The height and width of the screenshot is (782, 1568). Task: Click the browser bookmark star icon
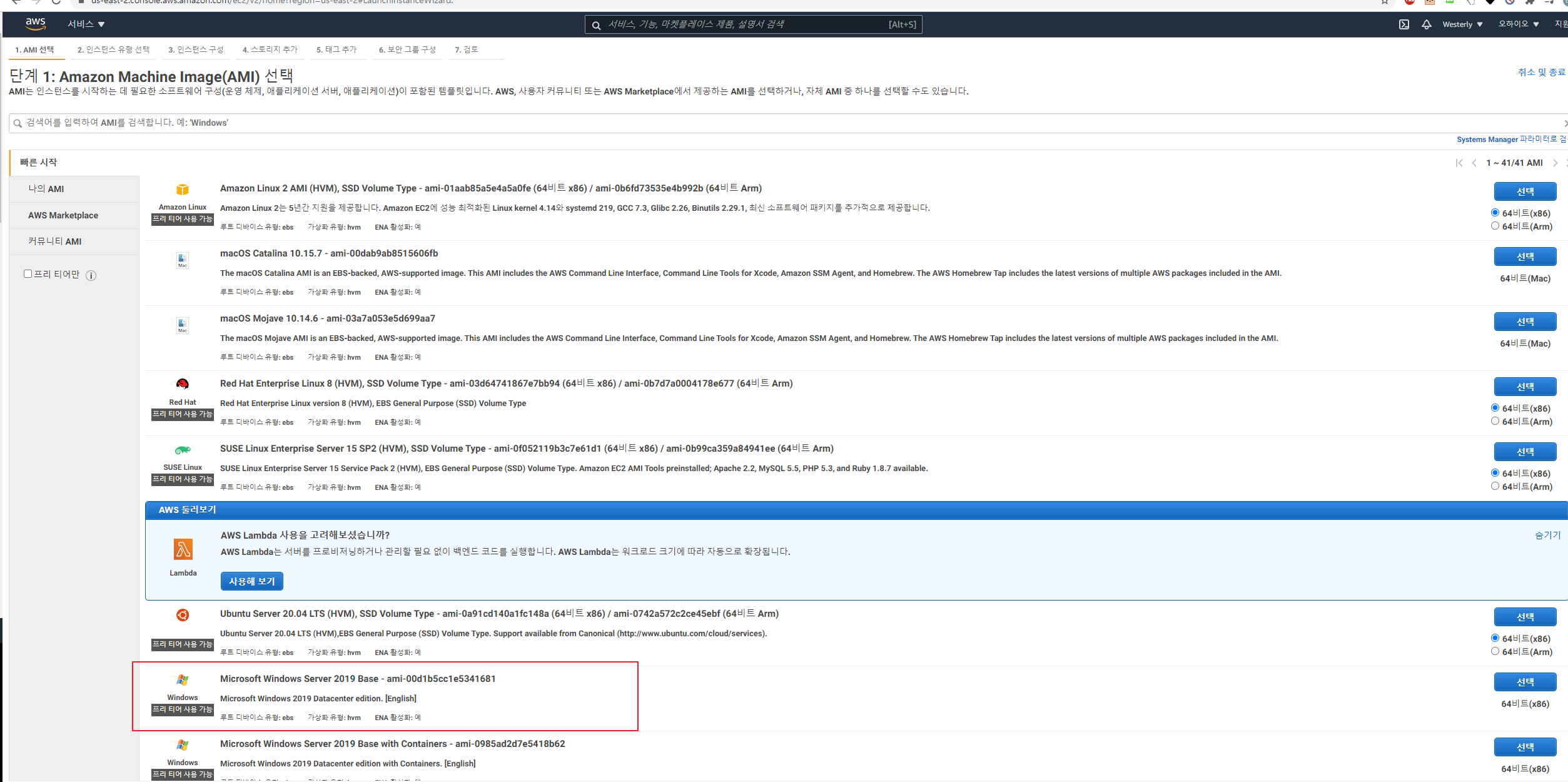1385,2
